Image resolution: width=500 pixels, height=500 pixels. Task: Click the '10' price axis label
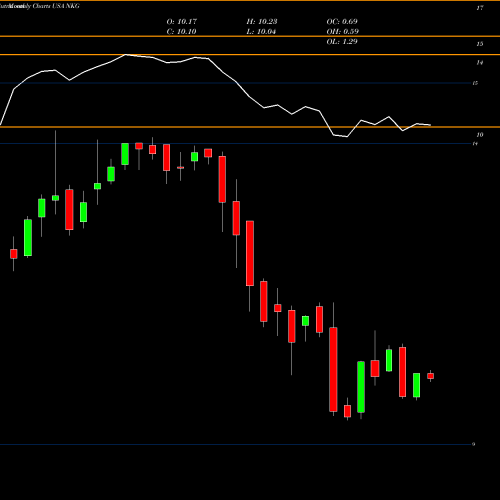[480, 135]
